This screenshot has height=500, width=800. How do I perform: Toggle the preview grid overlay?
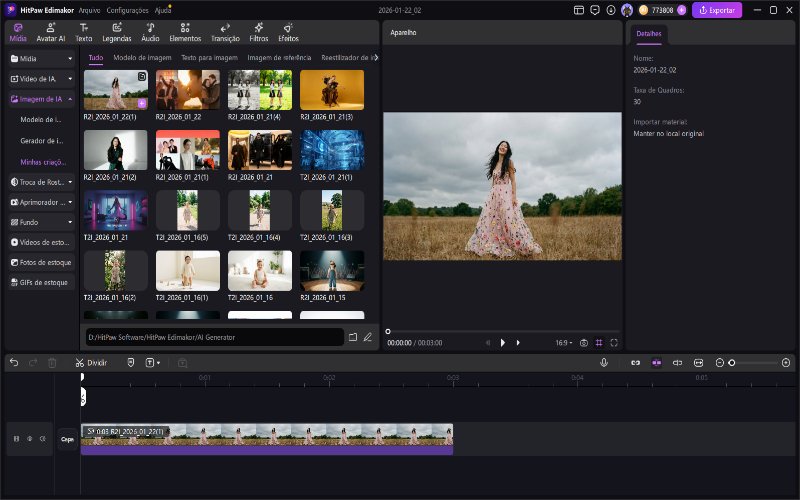pos(599,342)
